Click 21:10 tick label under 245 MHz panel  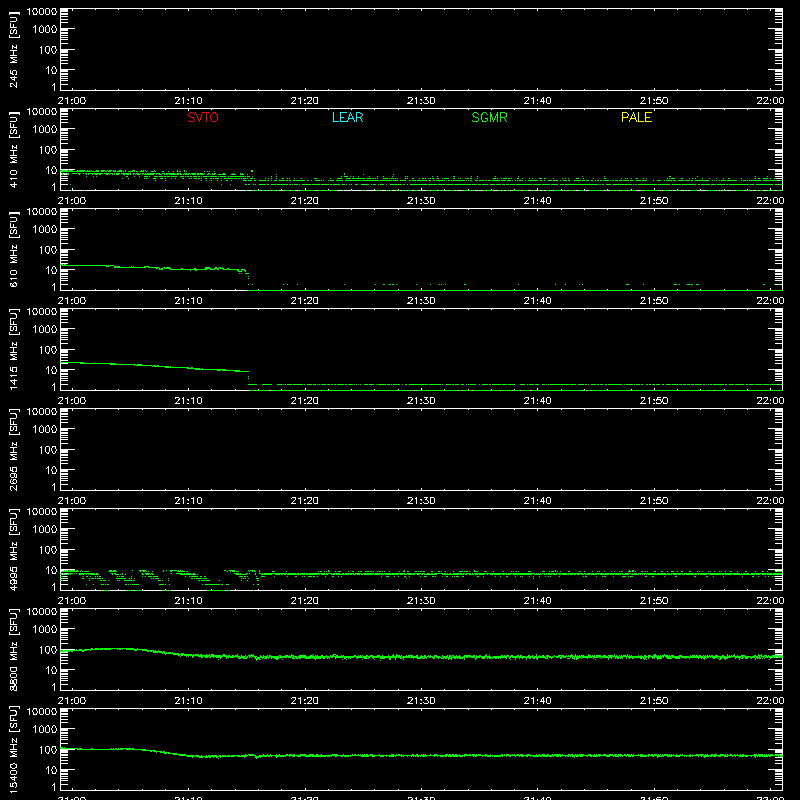point(188,101)
